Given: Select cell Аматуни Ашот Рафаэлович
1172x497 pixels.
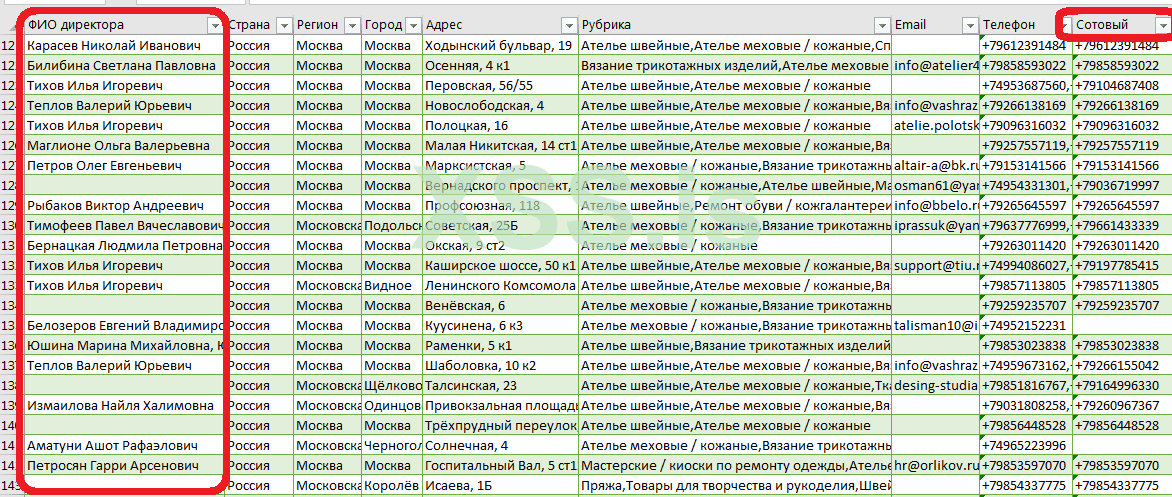Looking at the screenshot, I should (x=125, y=445).
